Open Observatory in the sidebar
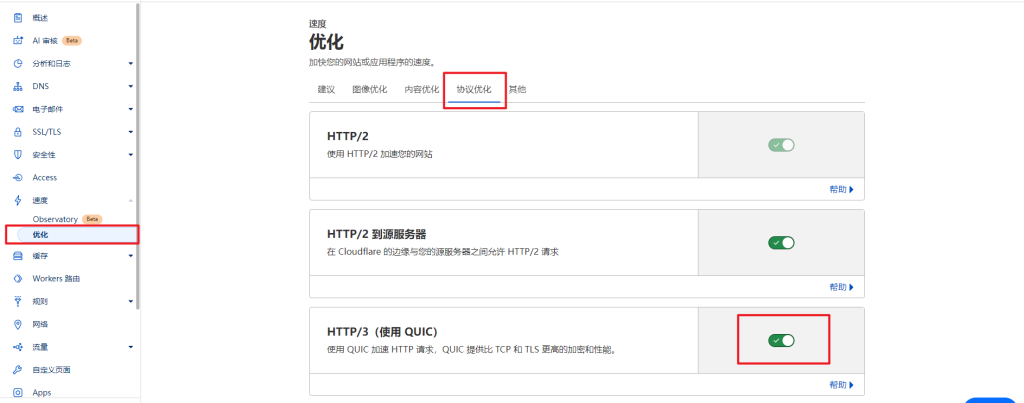The height and width of the screenshot is (403, 1024). [x=55, y=219]
